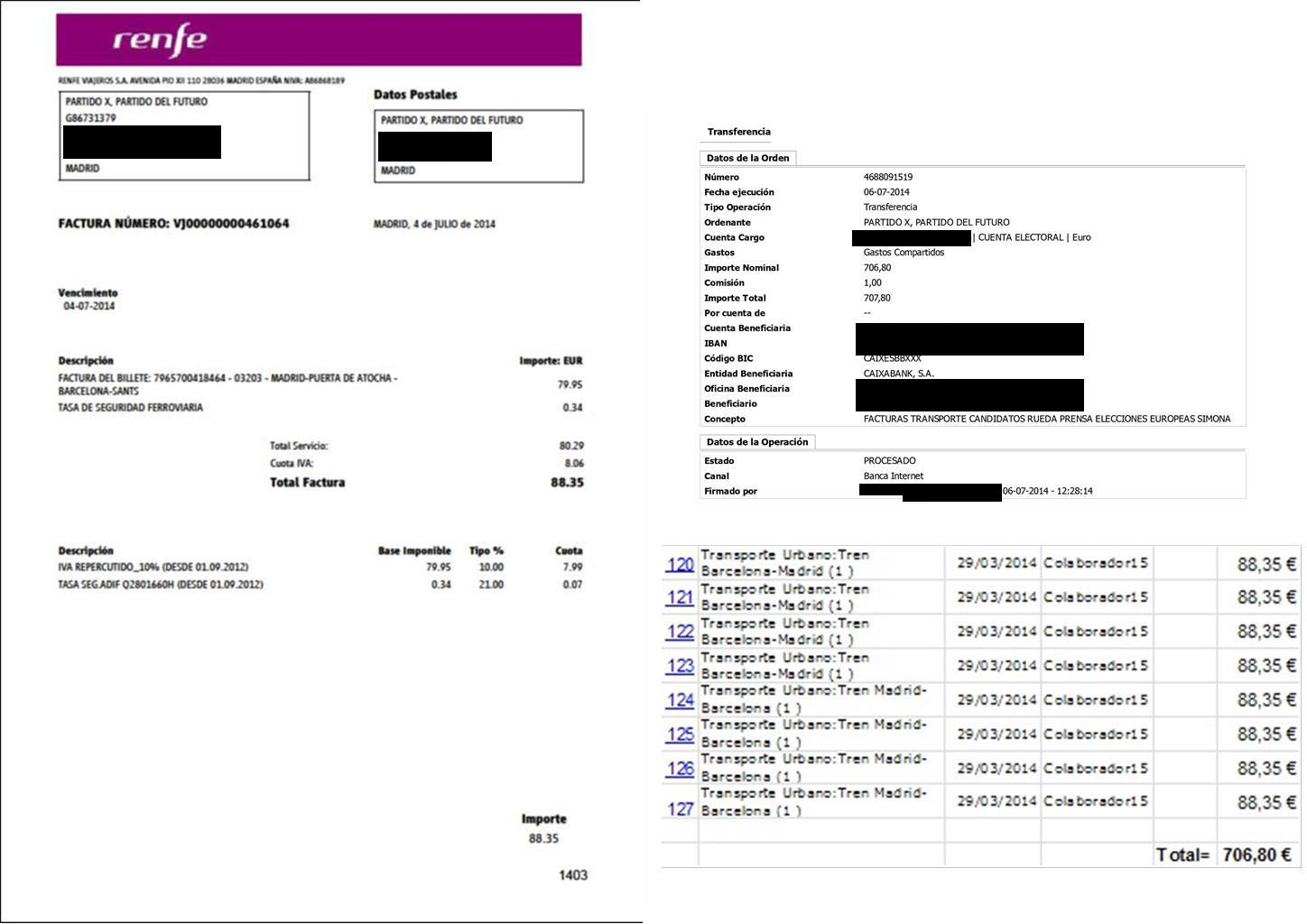Viewport: 1307px width, 924px height.
Task: Click the invoice number VJ00000000461064
Action: [x=231, y=224]
